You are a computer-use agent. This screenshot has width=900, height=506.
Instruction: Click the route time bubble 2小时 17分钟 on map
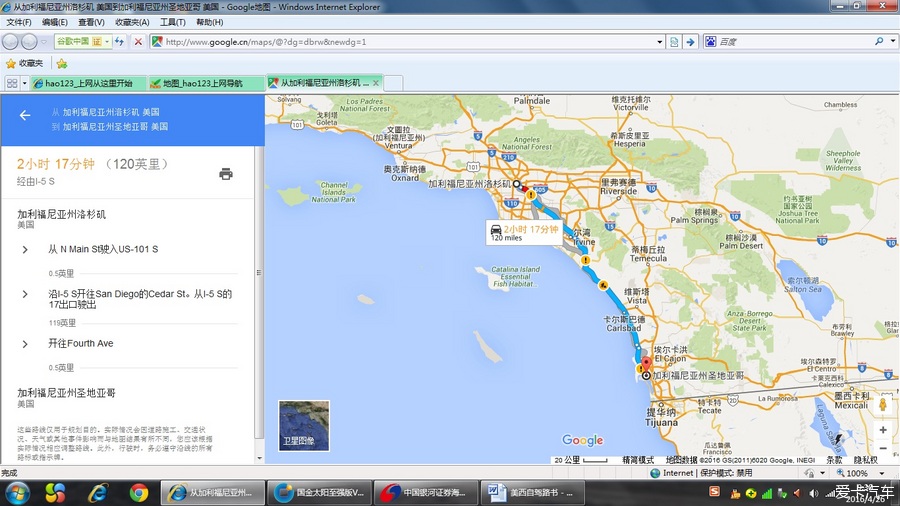(523, 232)
